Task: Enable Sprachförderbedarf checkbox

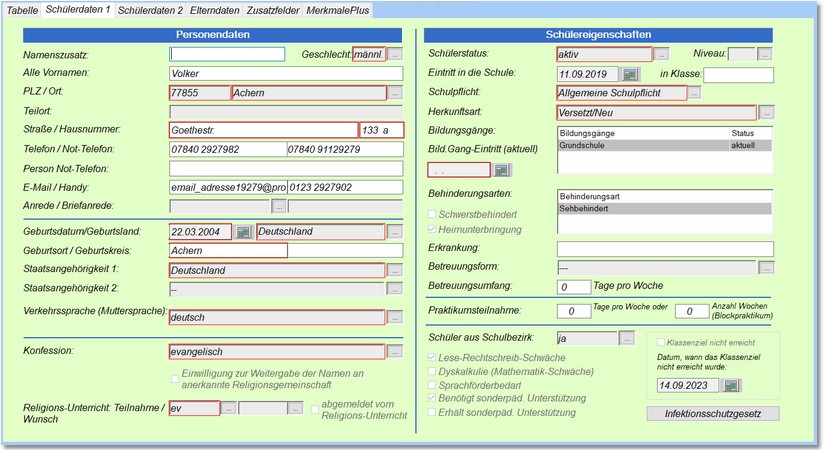Action: point(433,383)
